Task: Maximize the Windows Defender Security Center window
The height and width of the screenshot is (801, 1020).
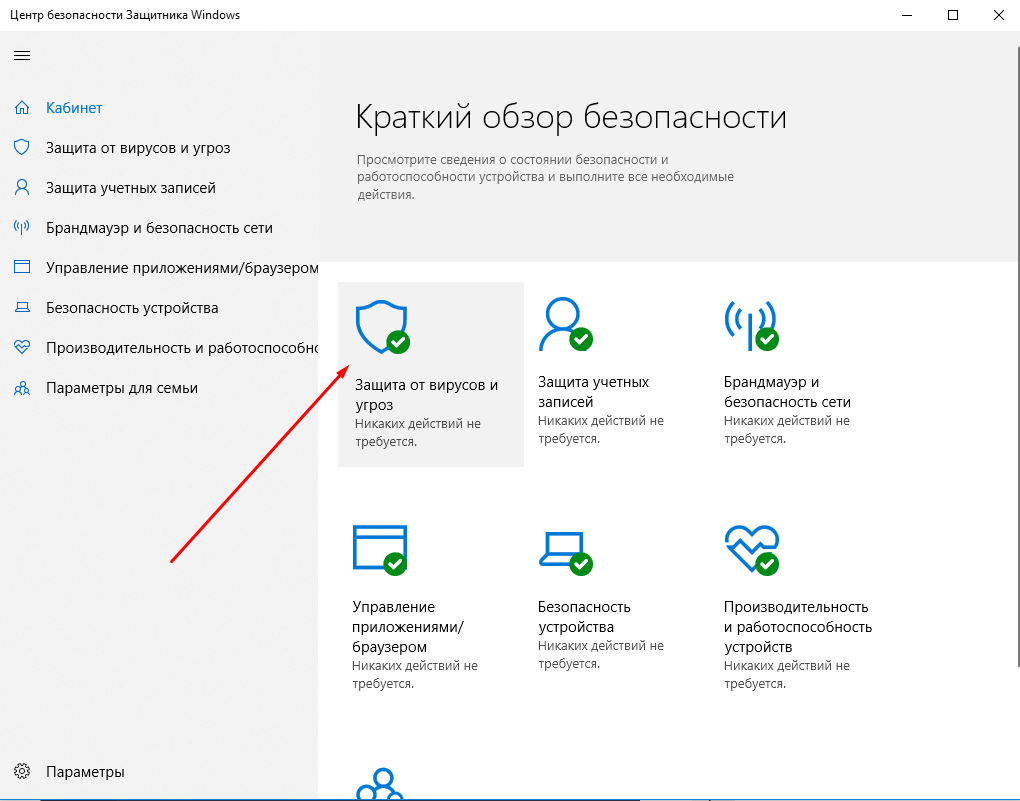Action: [x=953, y=15]
